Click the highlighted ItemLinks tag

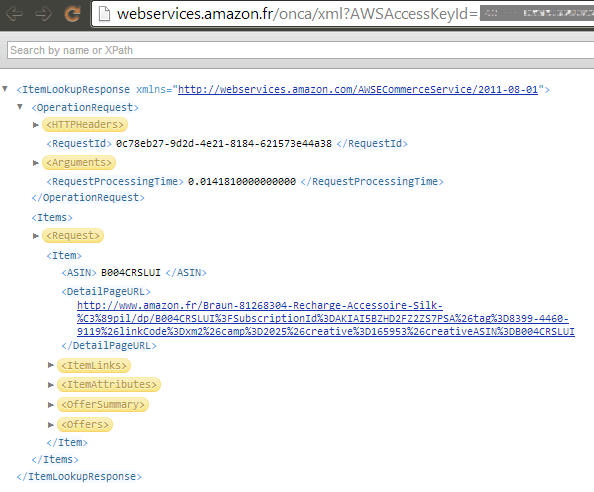pyautogui.click(x=94, y=365)
